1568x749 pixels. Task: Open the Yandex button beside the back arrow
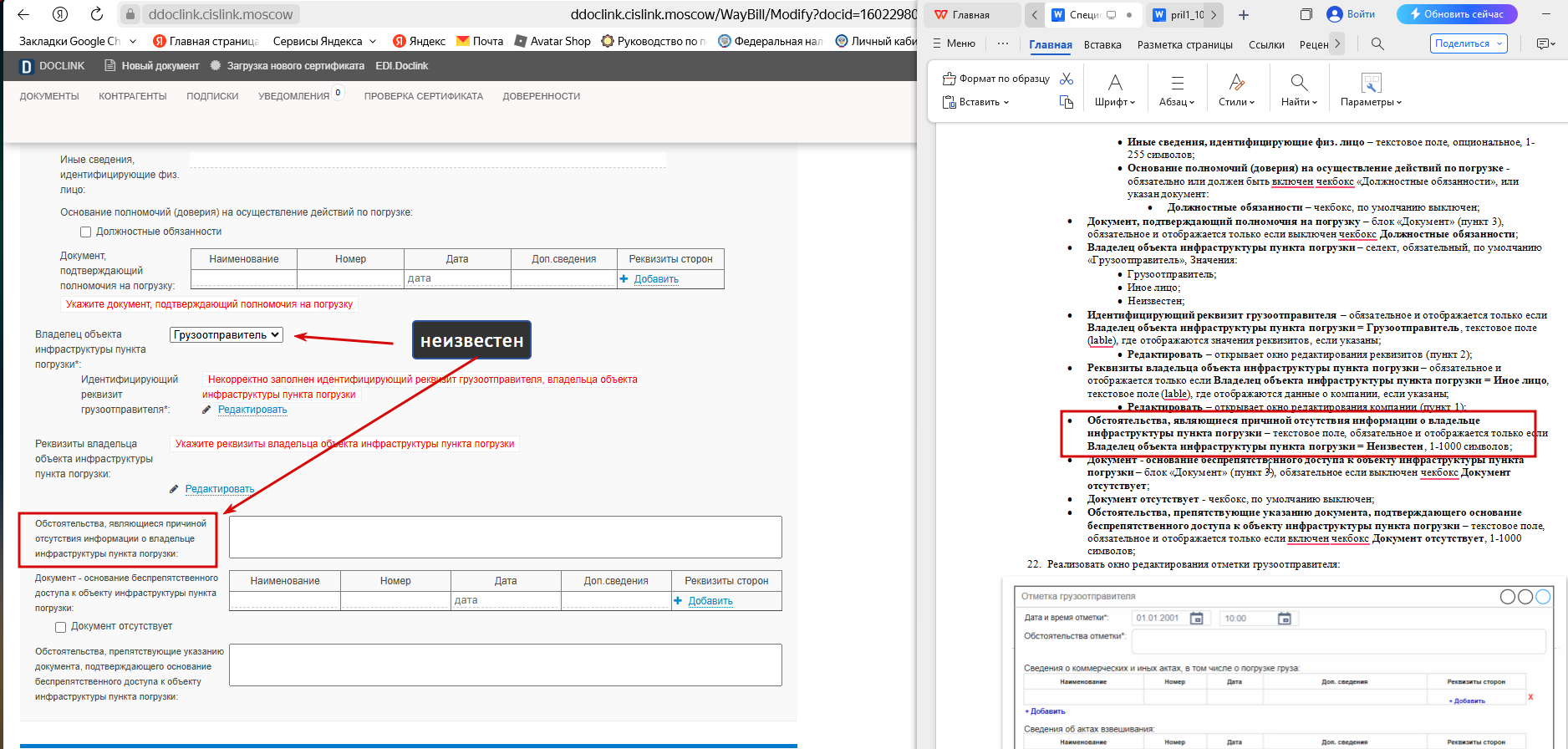[60, 14]
